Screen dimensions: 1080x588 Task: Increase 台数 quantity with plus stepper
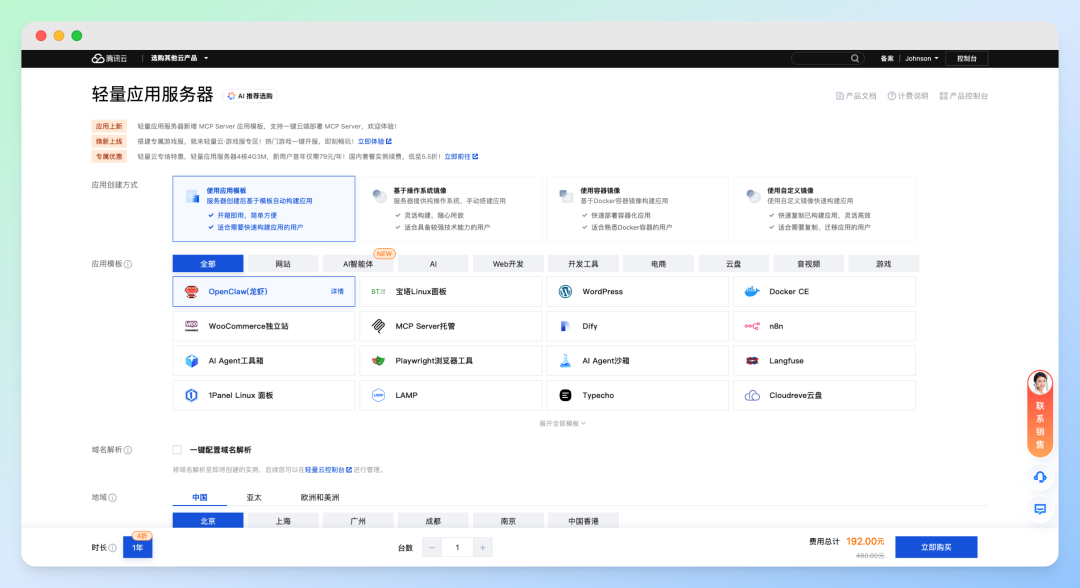click(481, 547)
